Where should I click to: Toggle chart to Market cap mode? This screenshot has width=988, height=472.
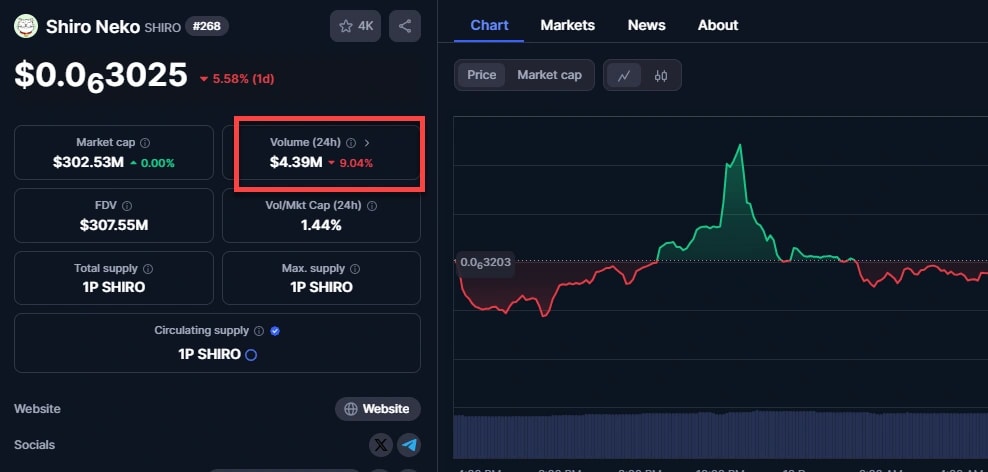(549, 75)
